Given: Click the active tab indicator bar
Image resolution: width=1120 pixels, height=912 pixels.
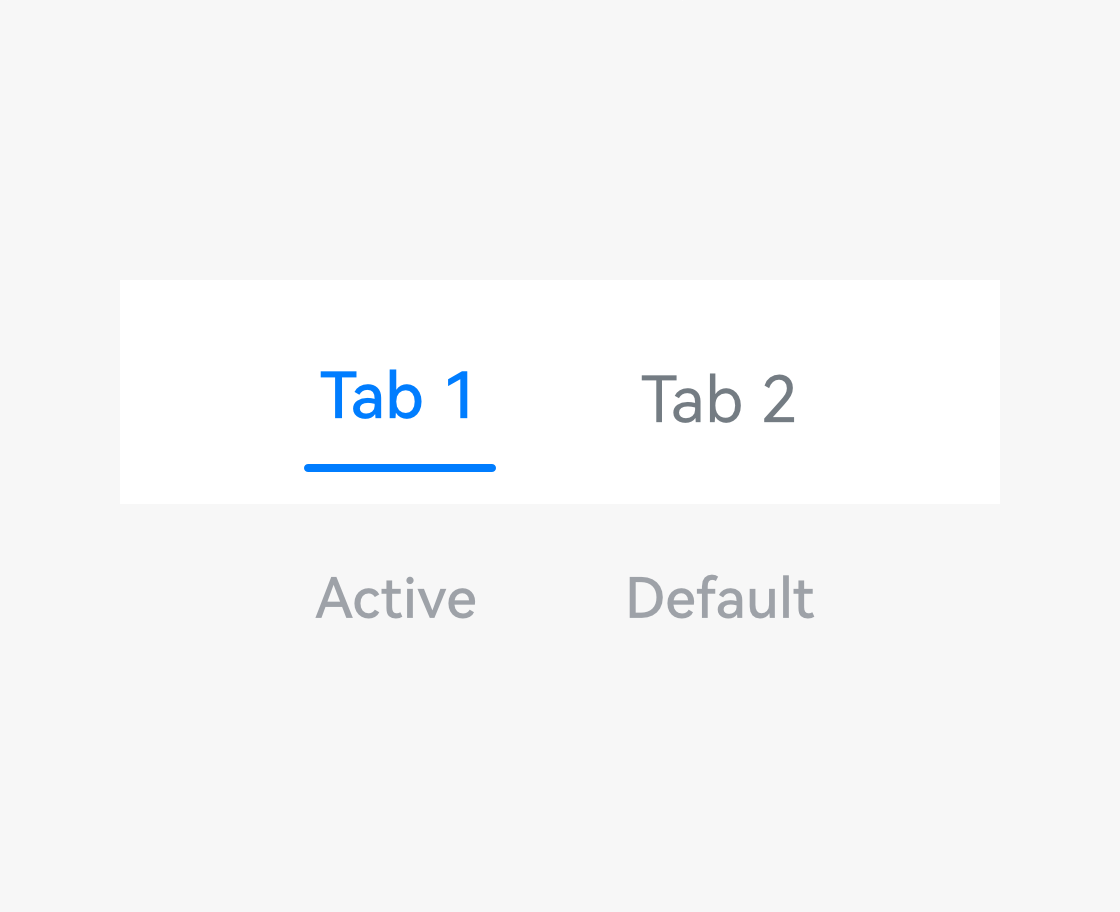Looking at the screenshot, I should (400, 467).
